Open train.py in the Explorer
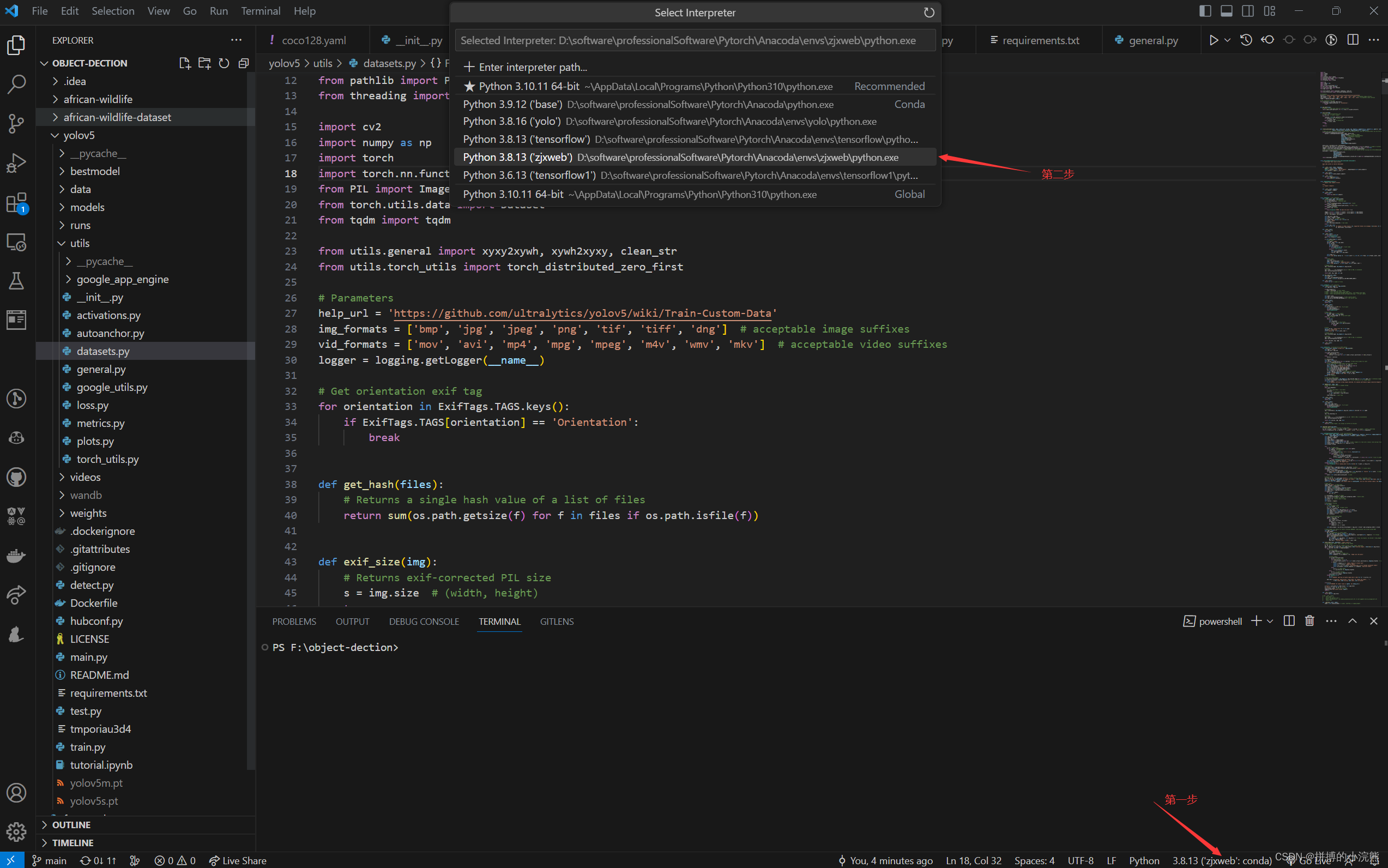This screenshot has width=1388, height=868. point(88,747)
